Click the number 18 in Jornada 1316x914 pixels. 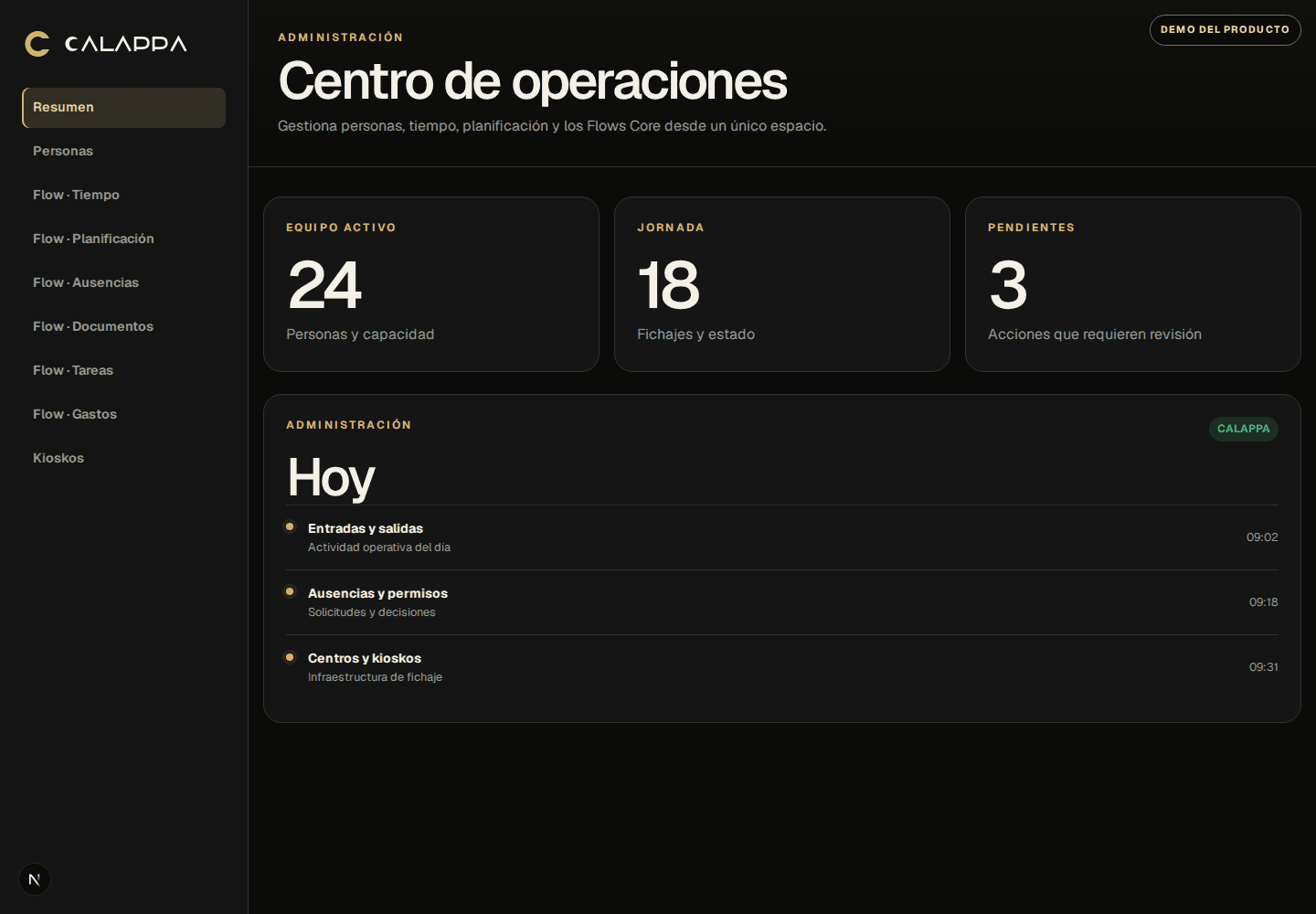click(669, 285)
